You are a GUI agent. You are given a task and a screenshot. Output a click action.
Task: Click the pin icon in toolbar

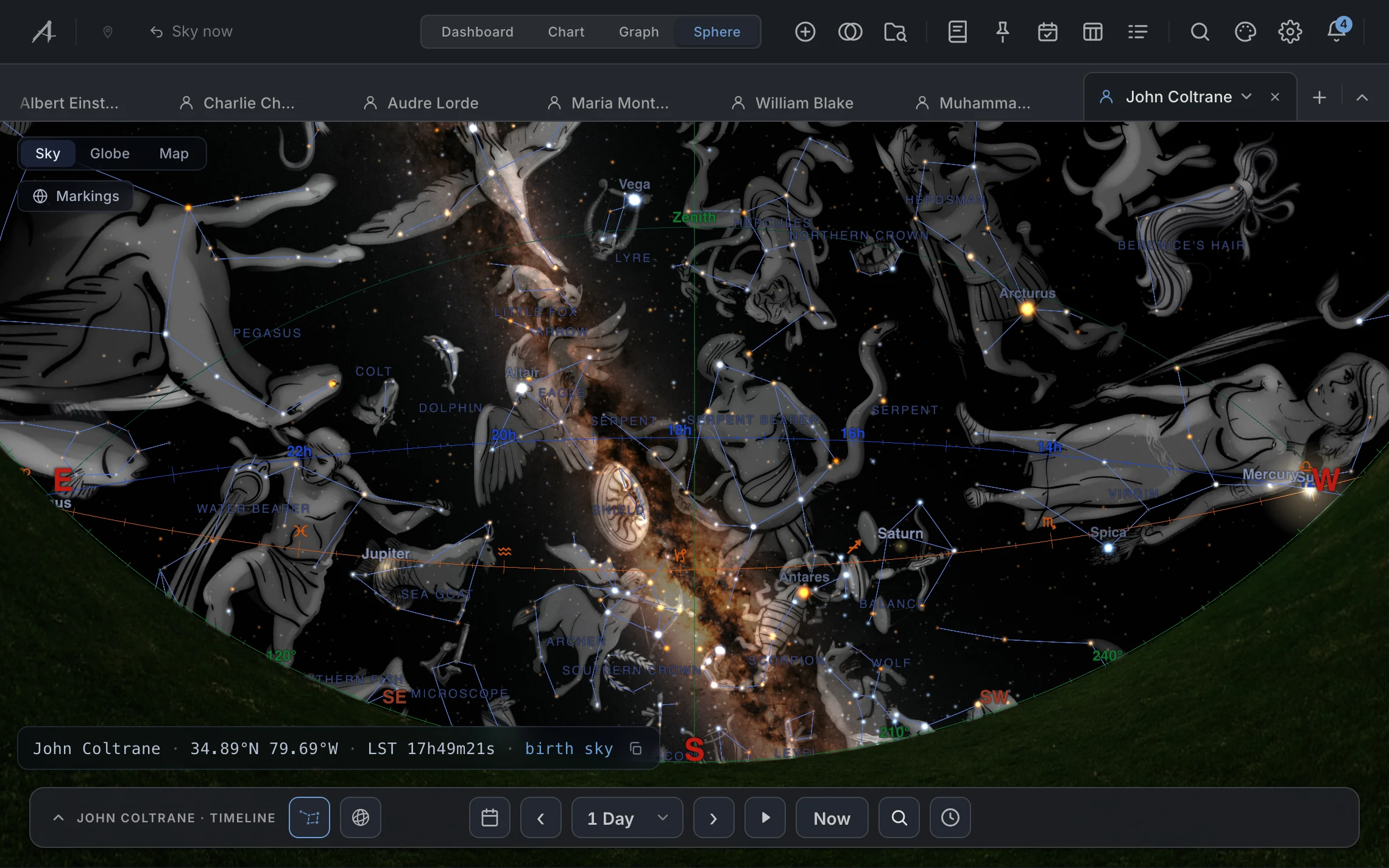1002,32
